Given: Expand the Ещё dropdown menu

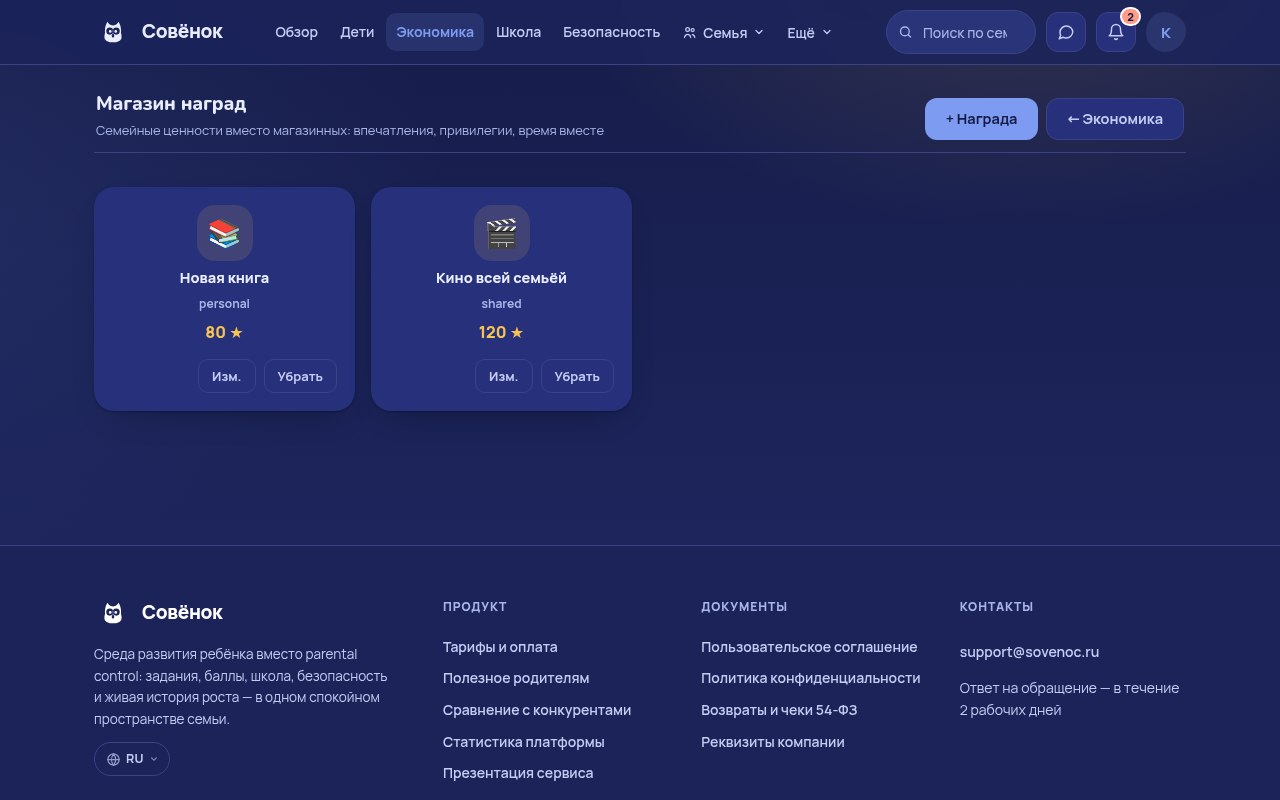Looking at the screenshot, I should pos(809,32).
